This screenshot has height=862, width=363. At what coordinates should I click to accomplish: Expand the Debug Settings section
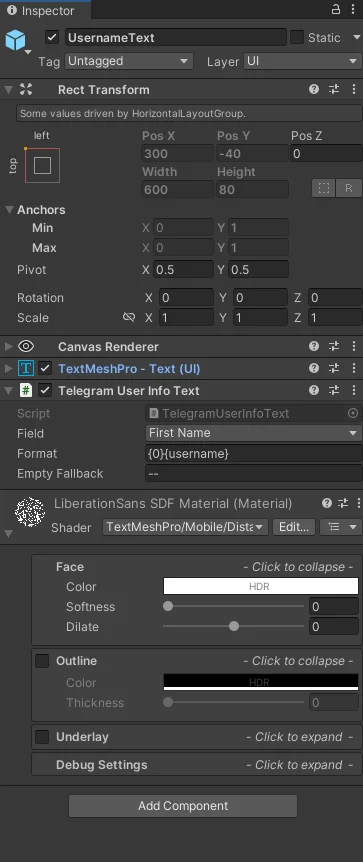pos(196,765)
